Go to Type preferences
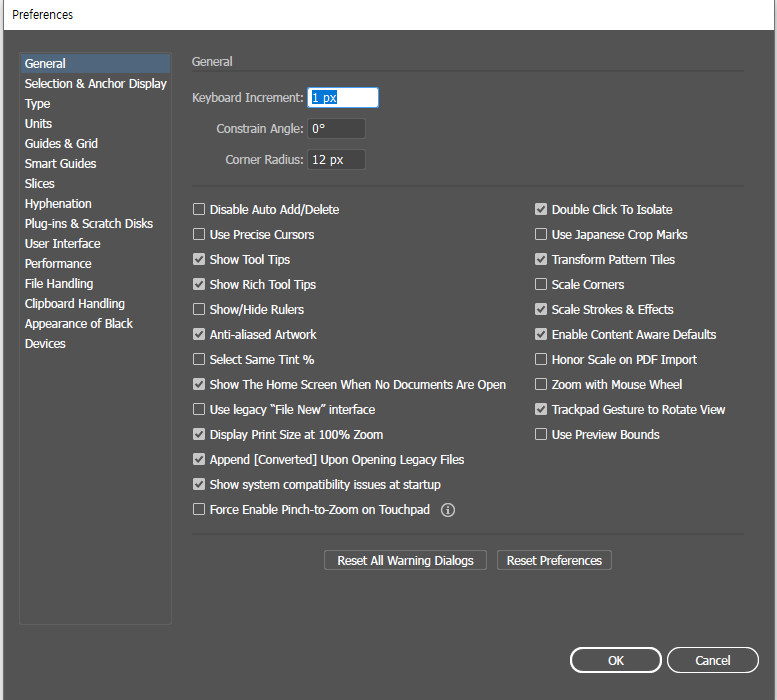This screenshot has width=777, height=700. tap(96, 104)
